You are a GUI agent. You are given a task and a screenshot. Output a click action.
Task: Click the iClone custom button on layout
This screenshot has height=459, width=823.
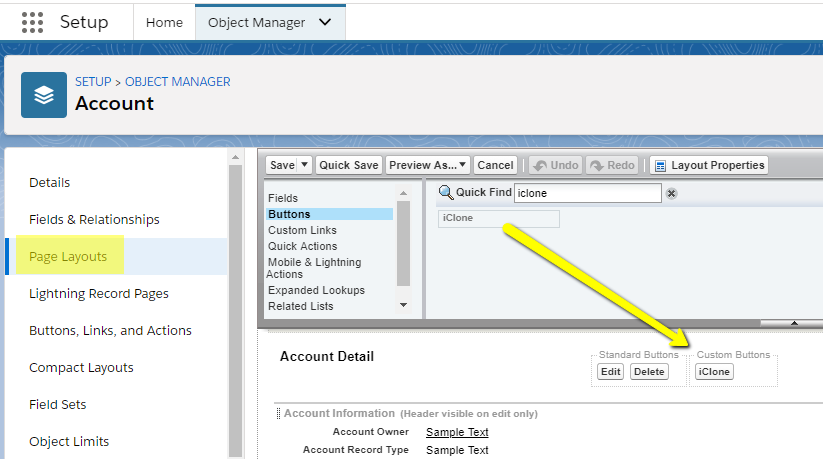(x=714, y=372)
